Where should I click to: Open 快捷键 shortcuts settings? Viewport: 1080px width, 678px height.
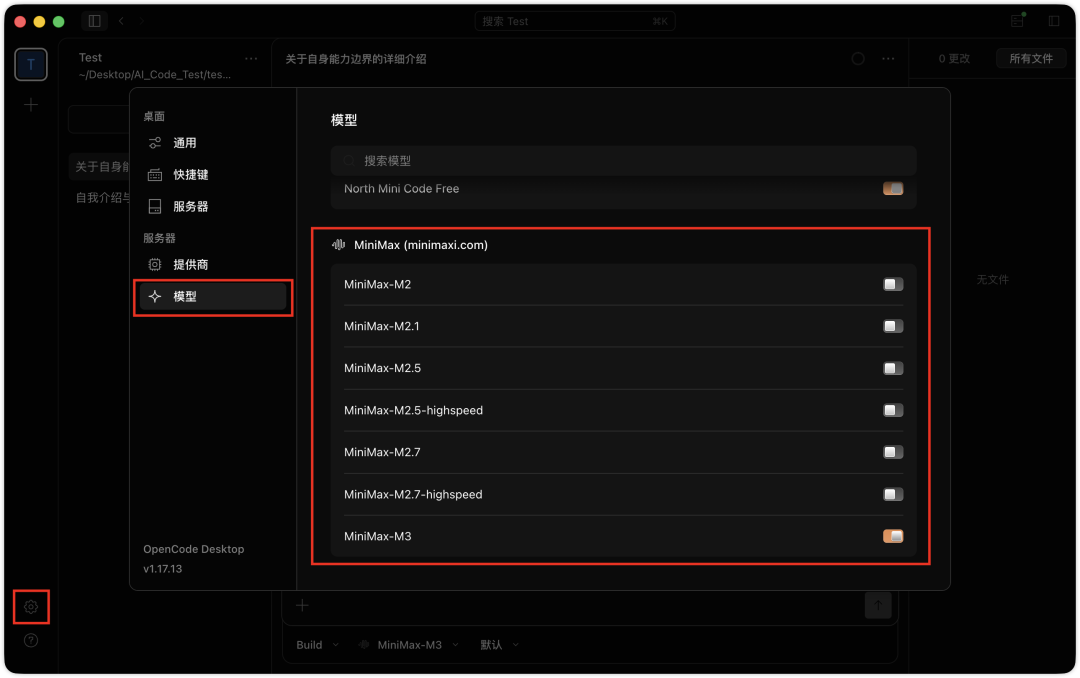pyautogui.click(x=213, y=174)
